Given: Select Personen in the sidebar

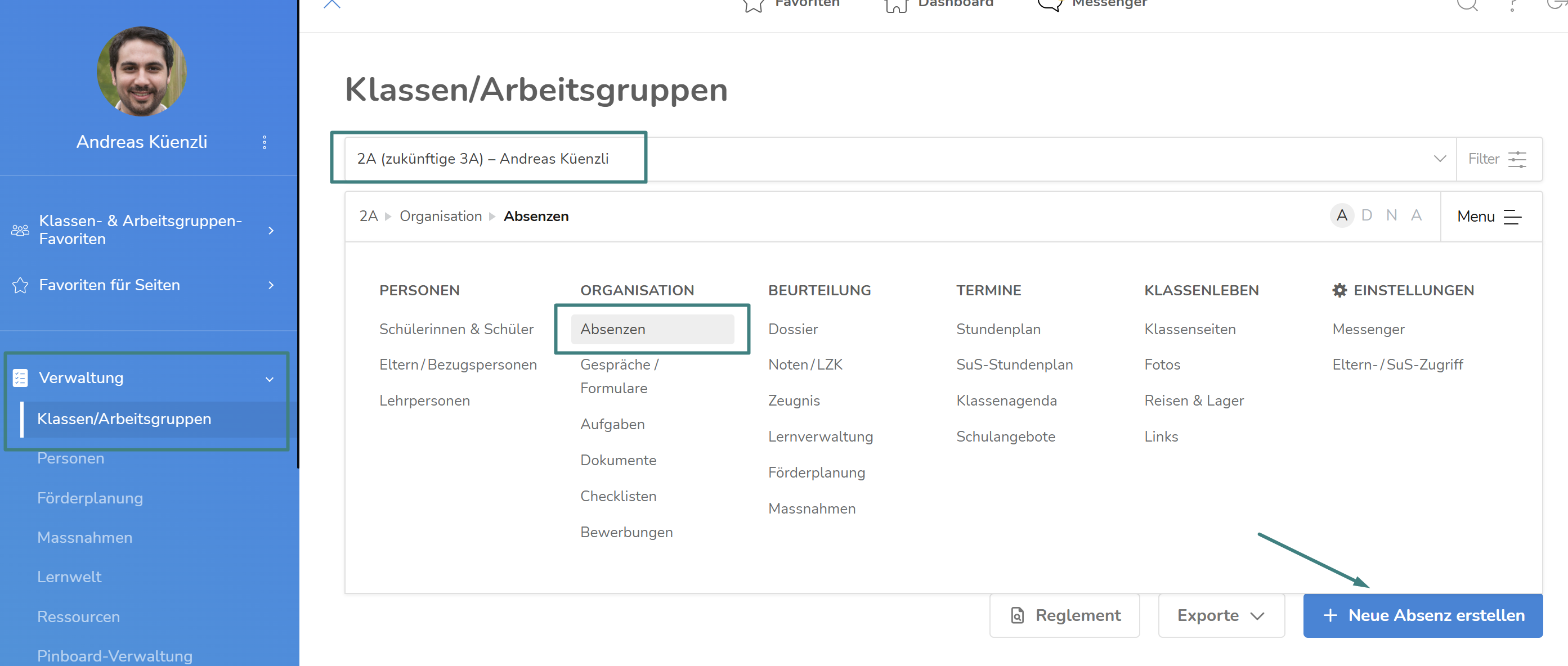Looking at the screenshot, I should [x=70, y=458].
